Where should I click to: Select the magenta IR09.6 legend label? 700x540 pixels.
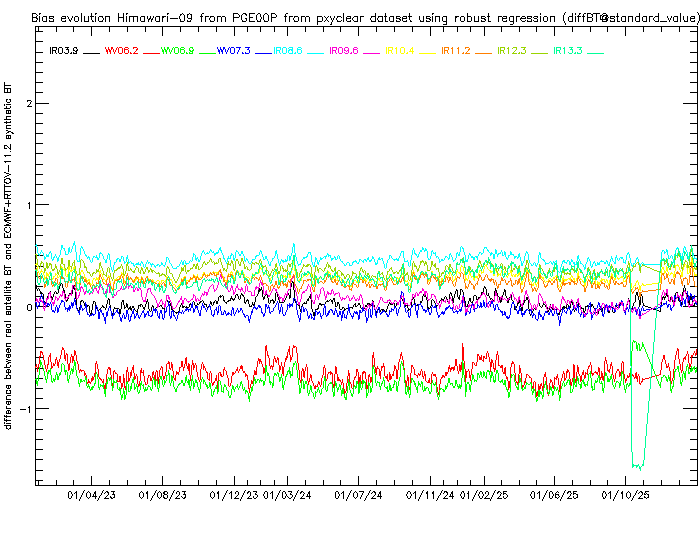coord(344,50)
